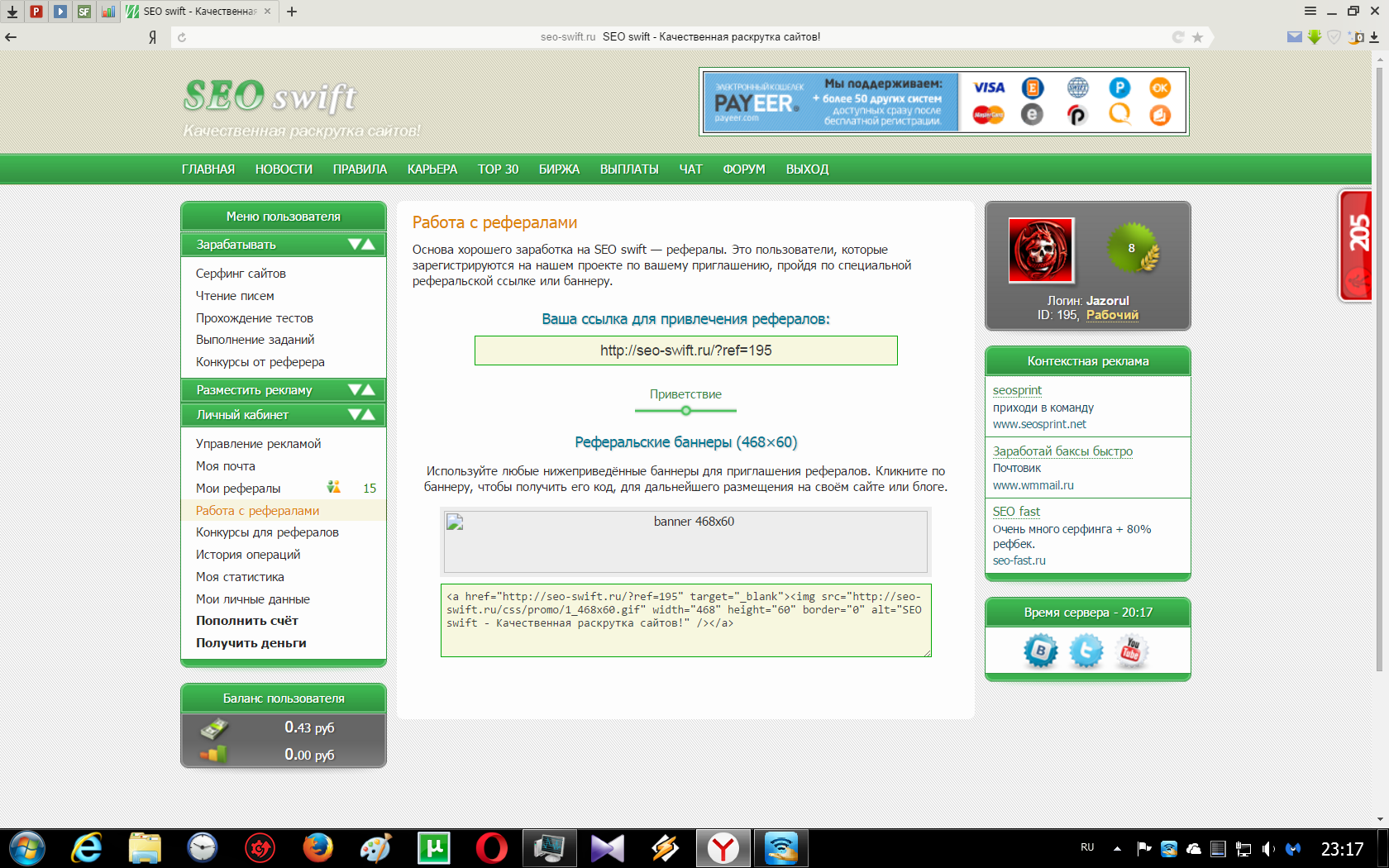
Task: Open История операций link
Action: pyautogui.click(x=248, y=555)
